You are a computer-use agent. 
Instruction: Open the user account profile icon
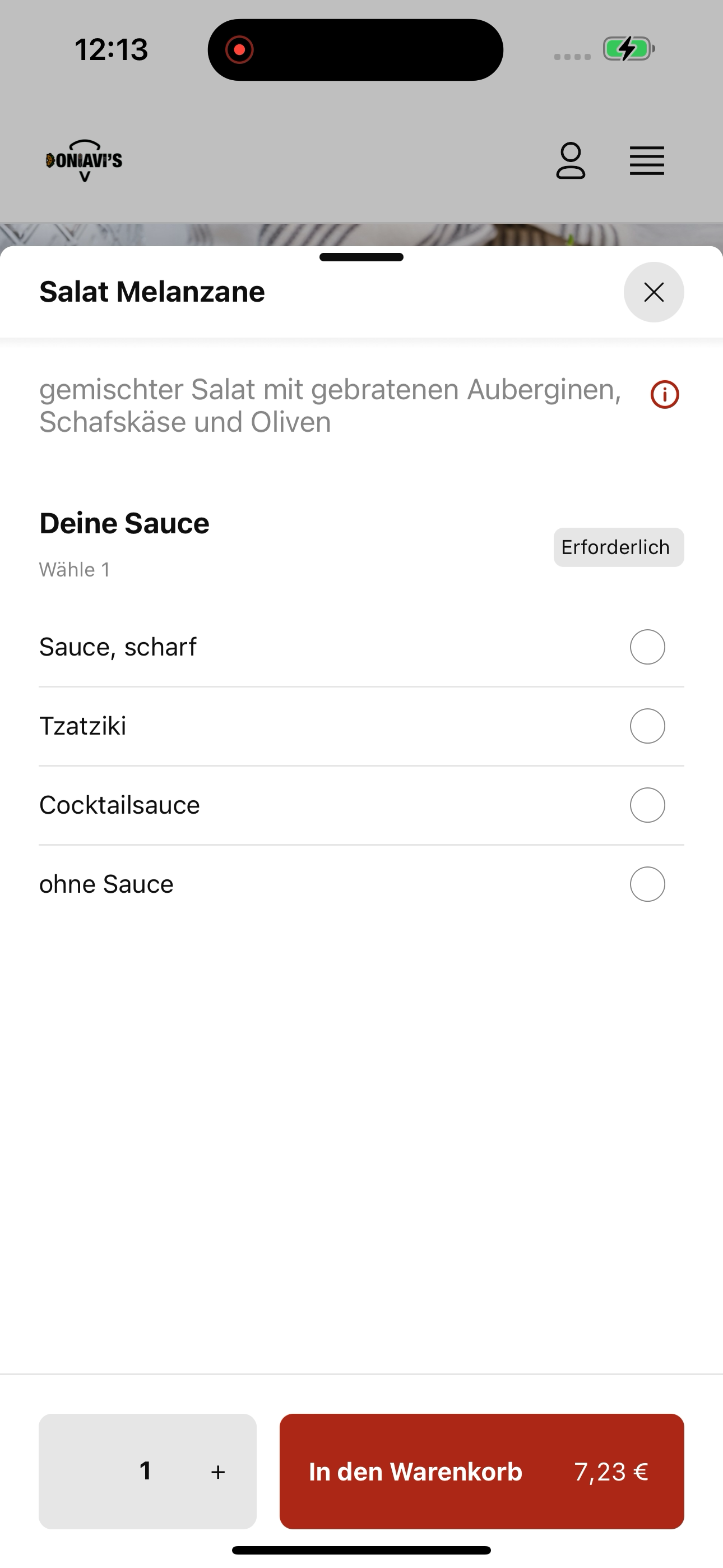pos(570,161)
